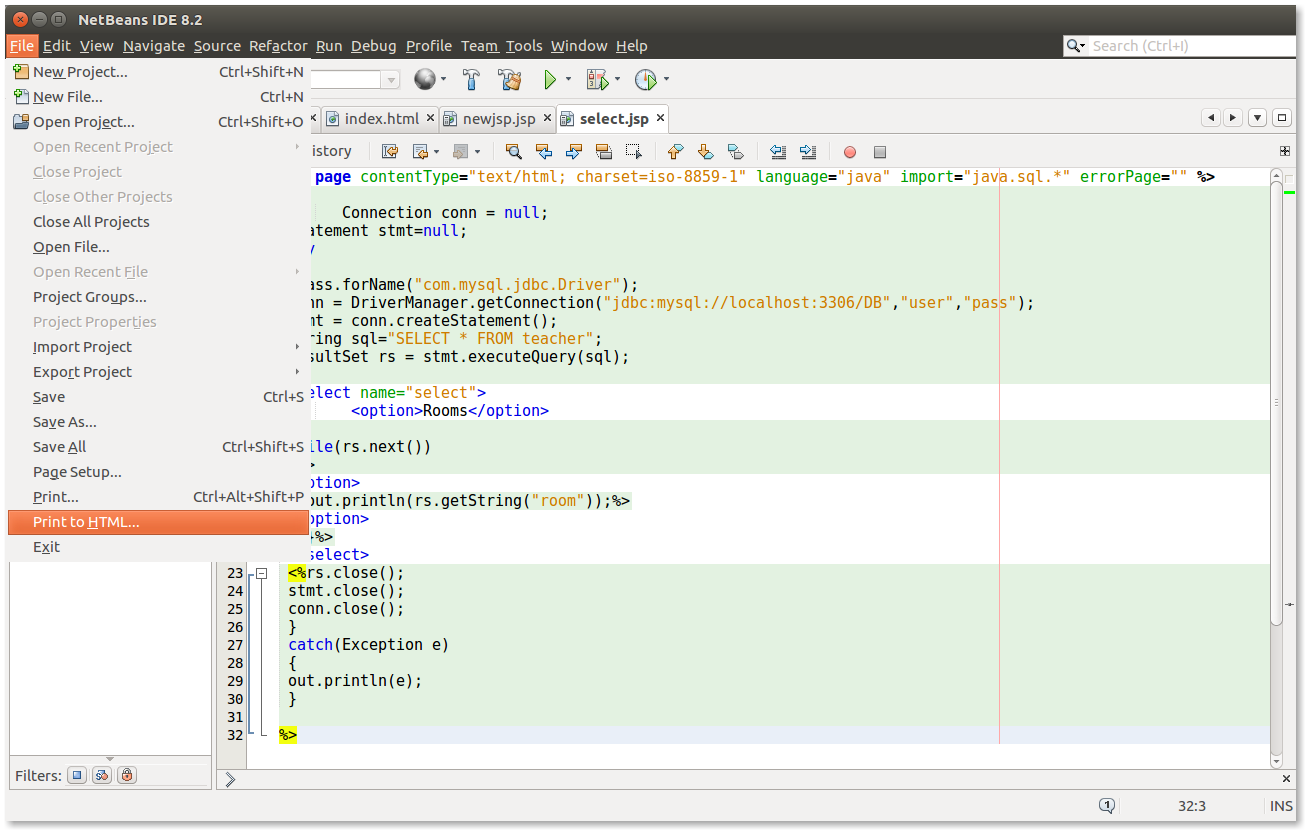Click the Next Bookmark icon
1305x830 pixels.
(705, 152)
